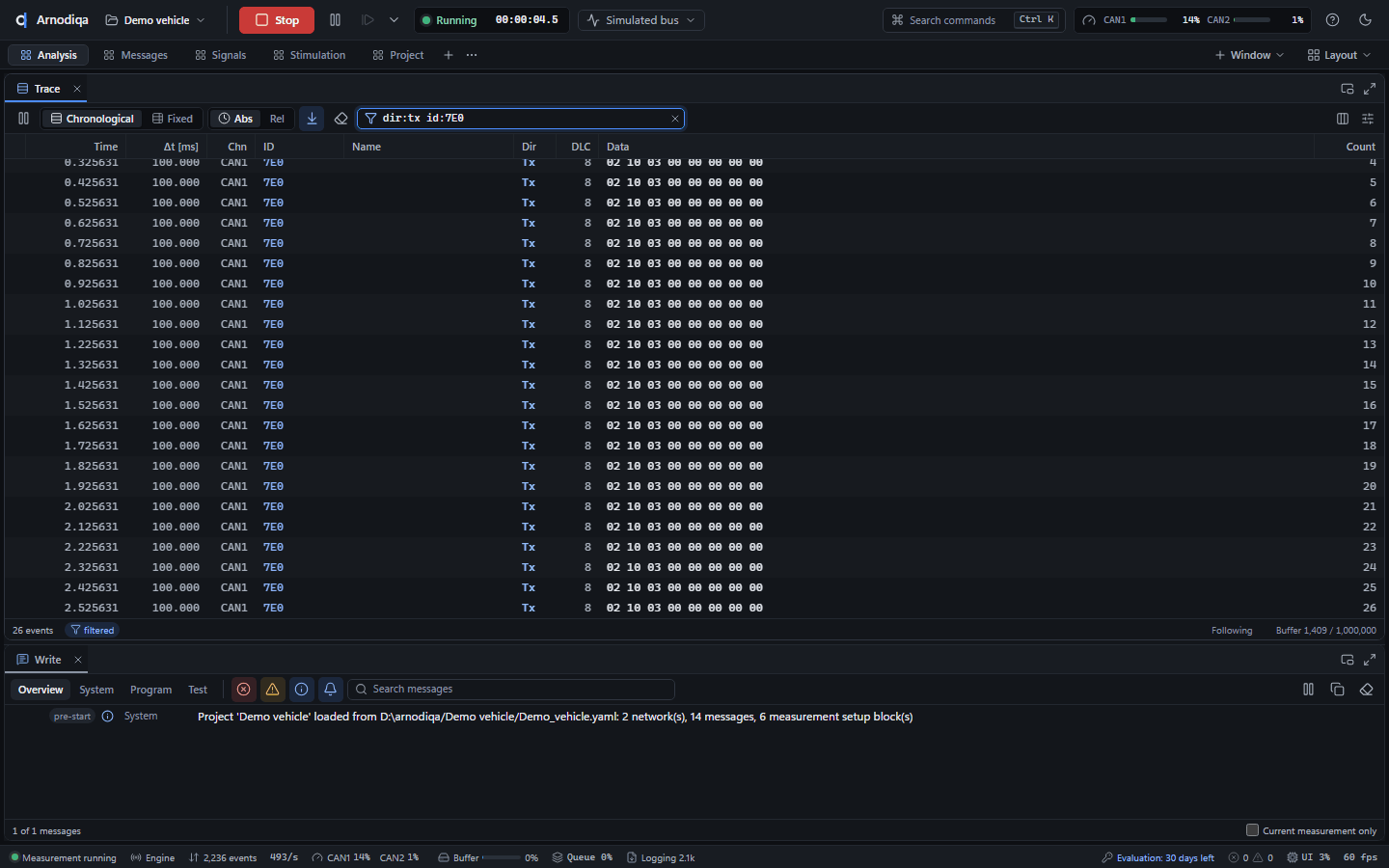Clear the trace filter text

675,119
